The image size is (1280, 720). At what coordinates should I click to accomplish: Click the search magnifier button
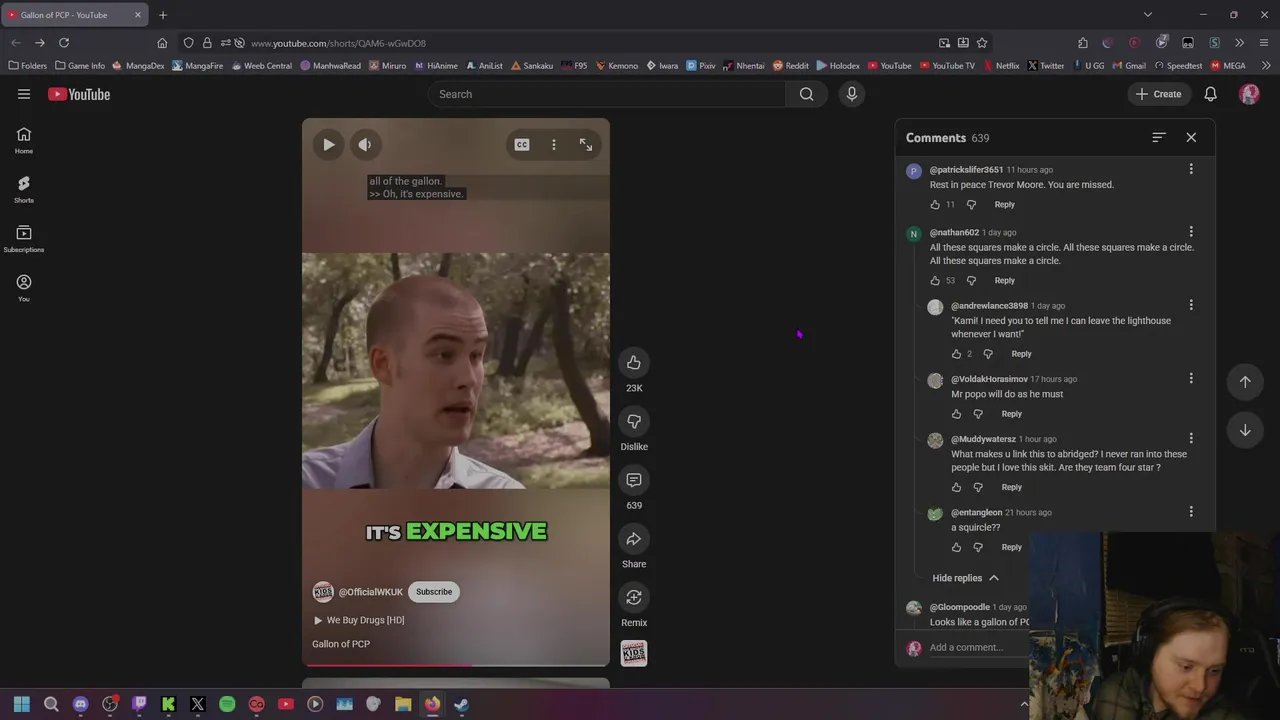(807, 94)
